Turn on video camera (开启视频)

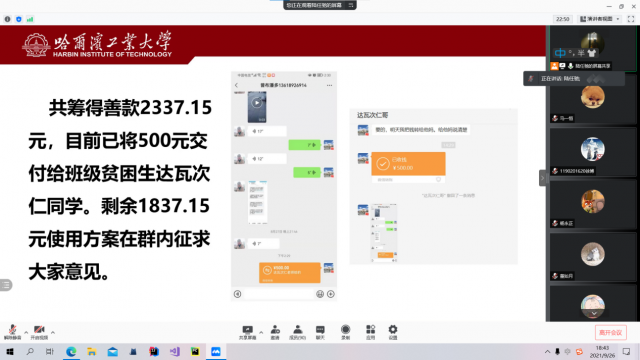tap(39, 332)
